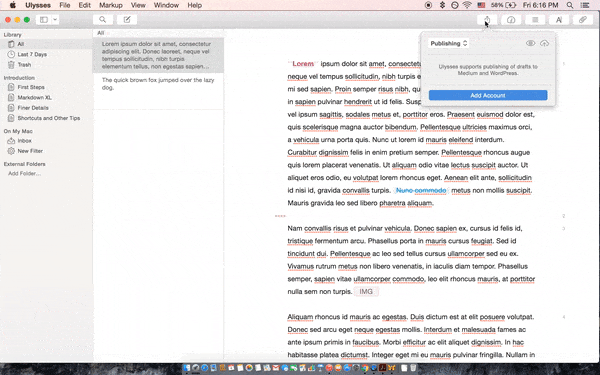
Task: Open the Help menu
Action: coord(194,5)
